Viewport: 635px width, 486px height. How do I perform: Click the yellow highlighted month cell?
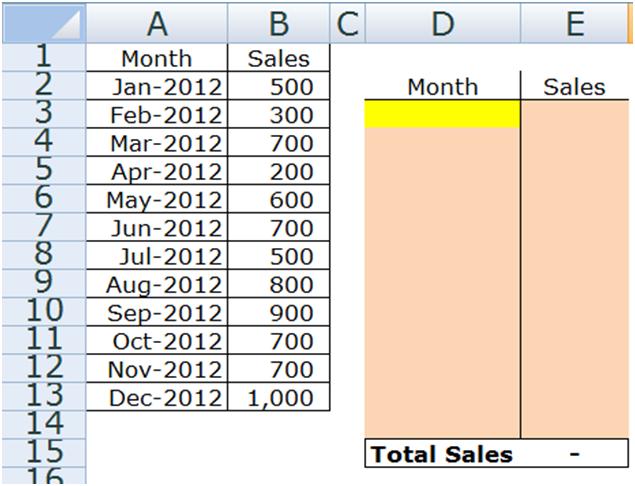442,115
